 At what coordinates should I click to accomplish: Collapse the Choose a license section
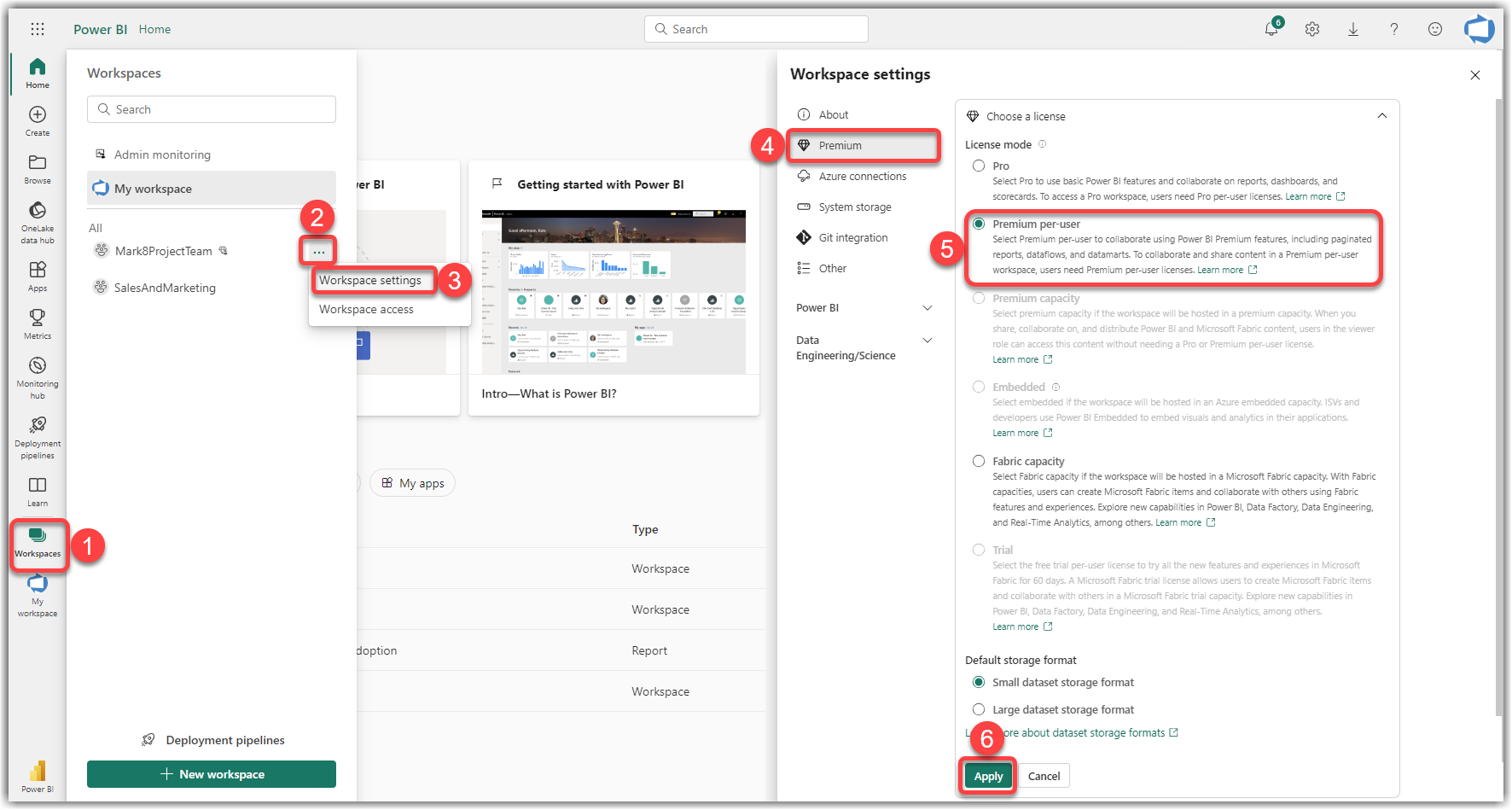(x=1382, y=116)
